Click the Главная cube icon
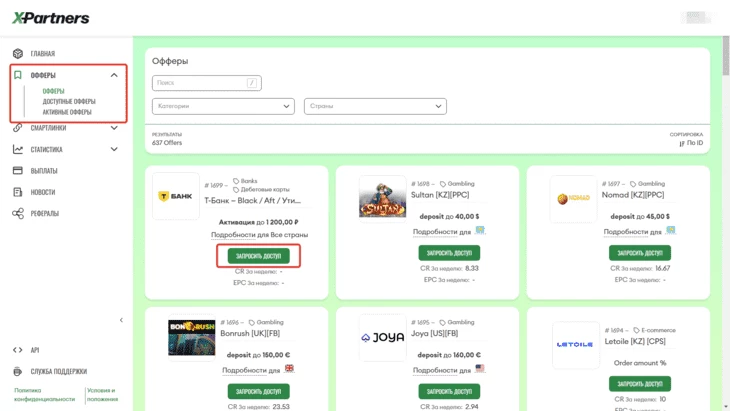730x411 pixels. (x=18, y=54)
